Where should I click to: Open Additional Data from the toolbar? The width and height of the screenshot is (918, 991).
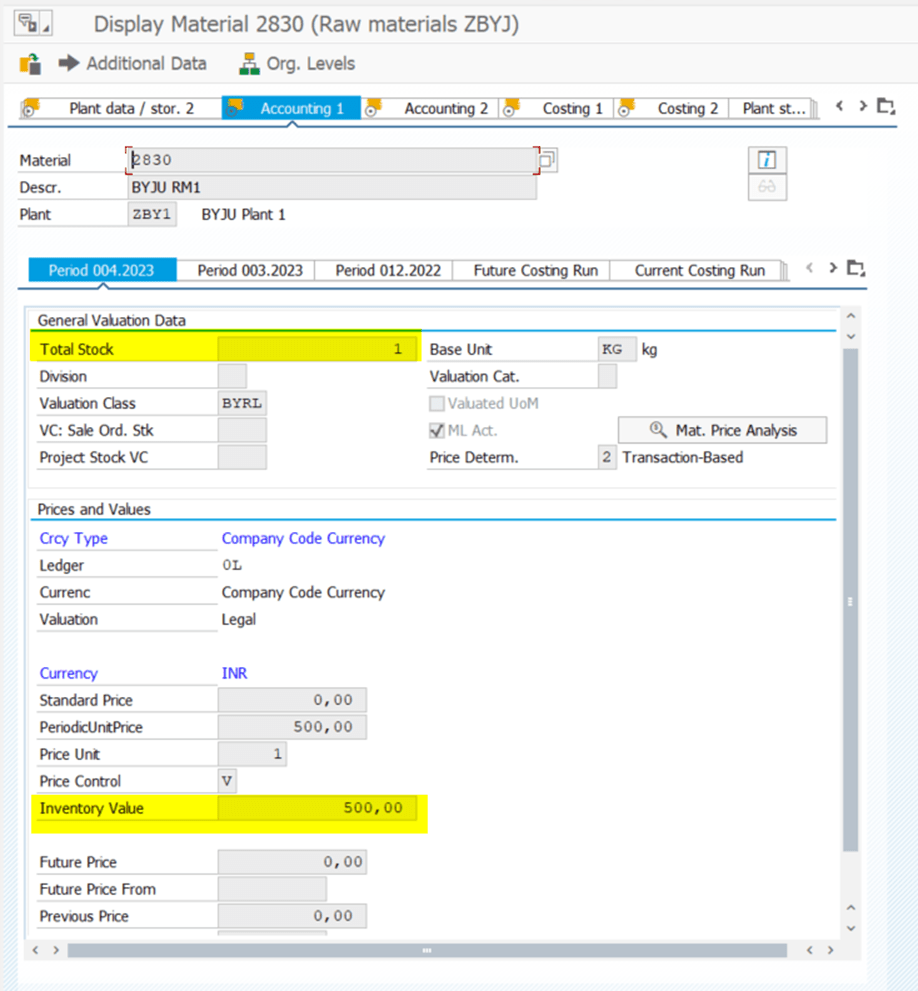[x=132, y=64]
